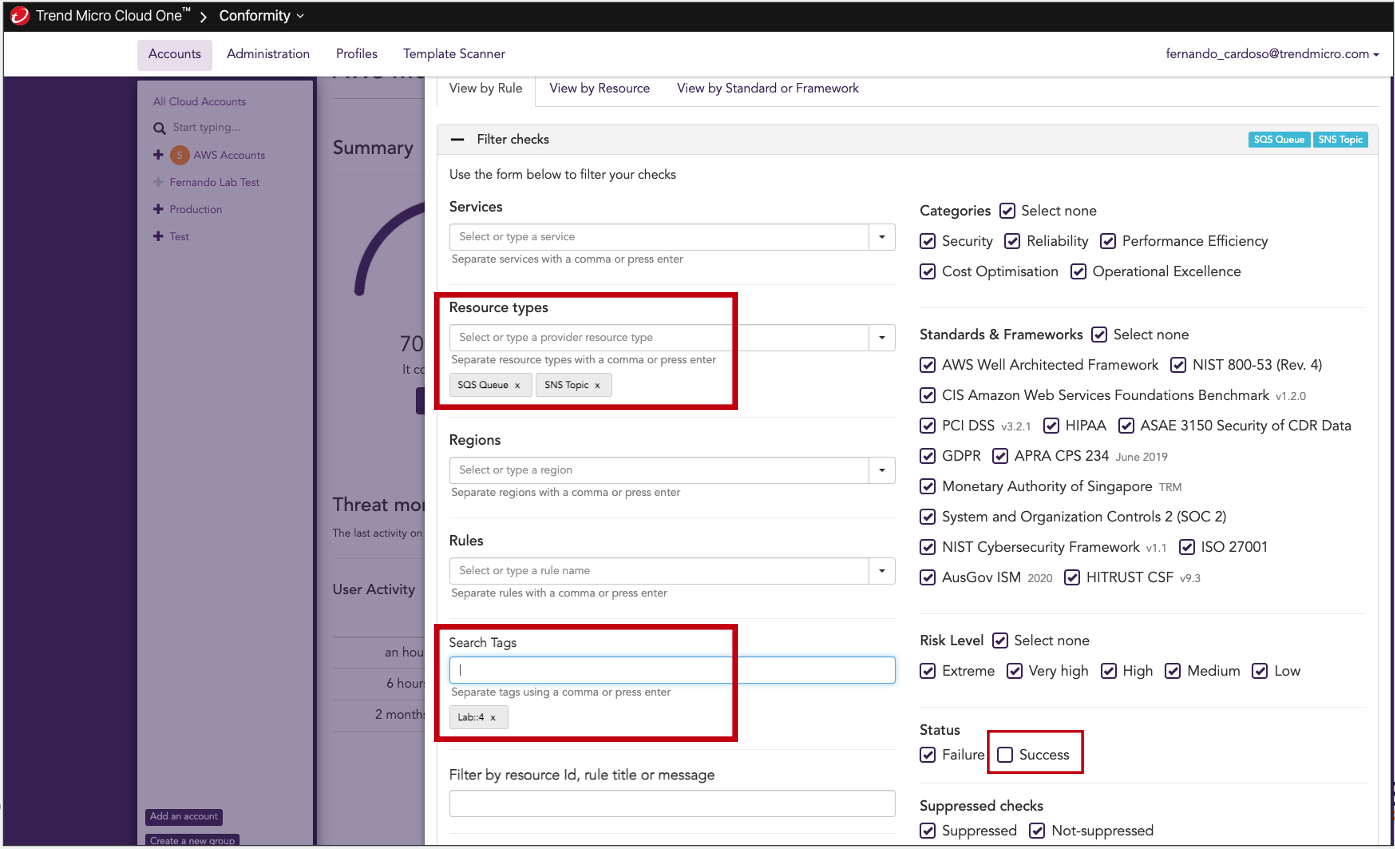
Task: Open the Services dropdown arrow
Action: (x=882, y=237)
